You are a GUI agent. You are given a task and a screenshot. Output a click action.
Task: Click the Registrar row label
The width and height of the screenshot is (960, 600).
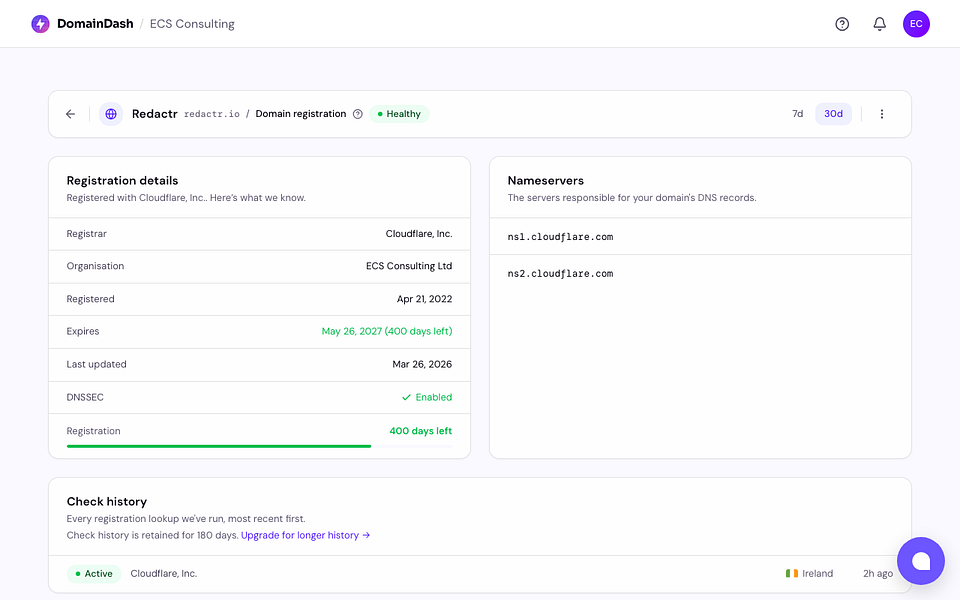86,234
